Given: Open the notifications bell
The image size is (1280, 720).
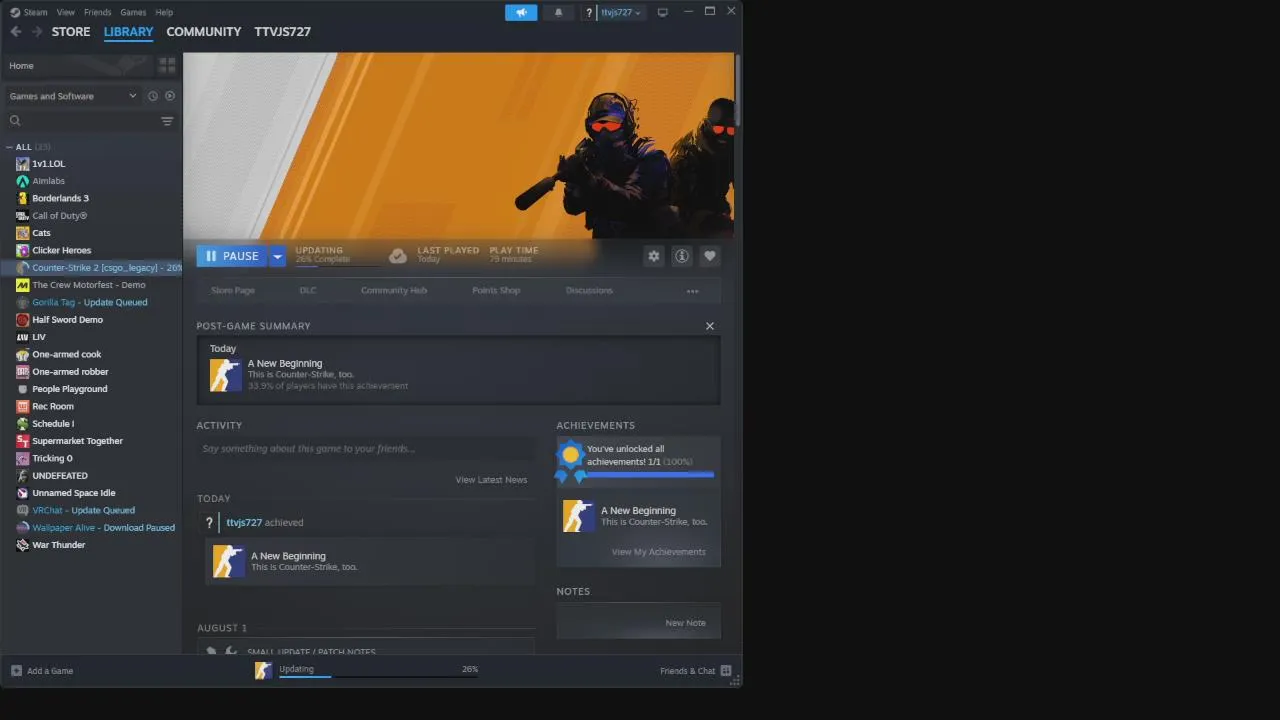Looking at the screenshot, I should (558, 12).
